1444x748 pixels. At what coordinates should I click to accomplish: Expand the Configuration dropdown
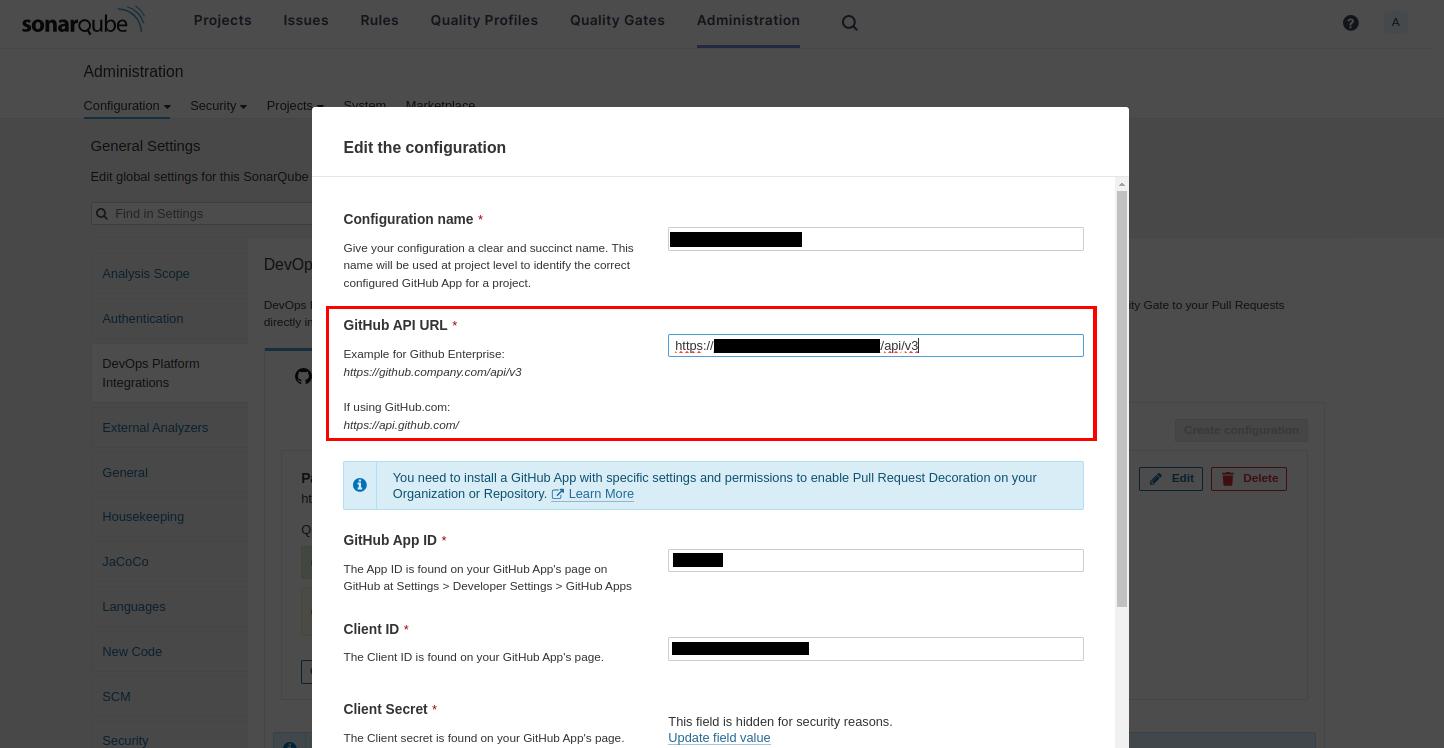127,106
